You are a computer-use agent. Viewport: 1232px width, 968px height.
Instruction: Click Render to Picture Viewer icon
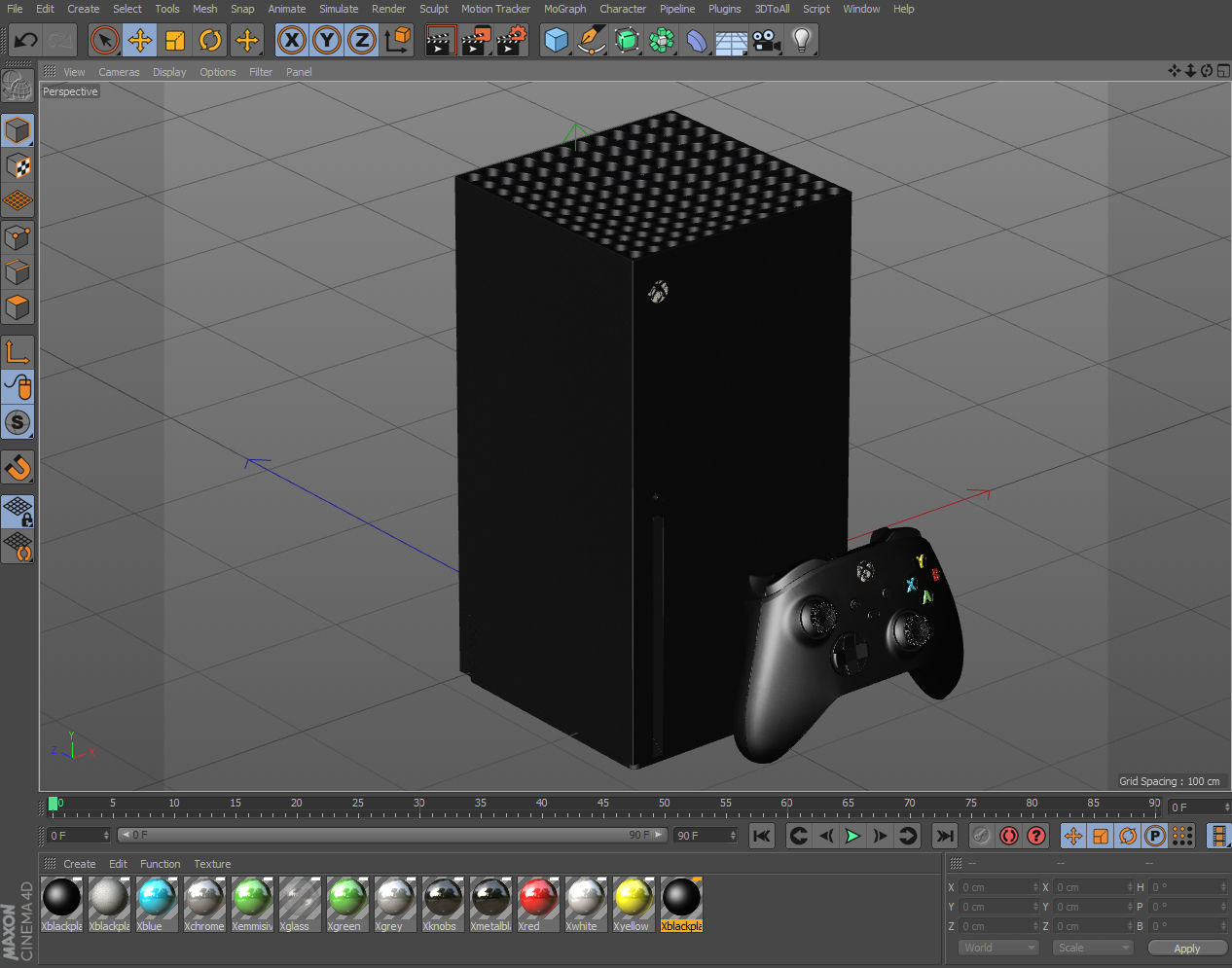click(476, 41)
